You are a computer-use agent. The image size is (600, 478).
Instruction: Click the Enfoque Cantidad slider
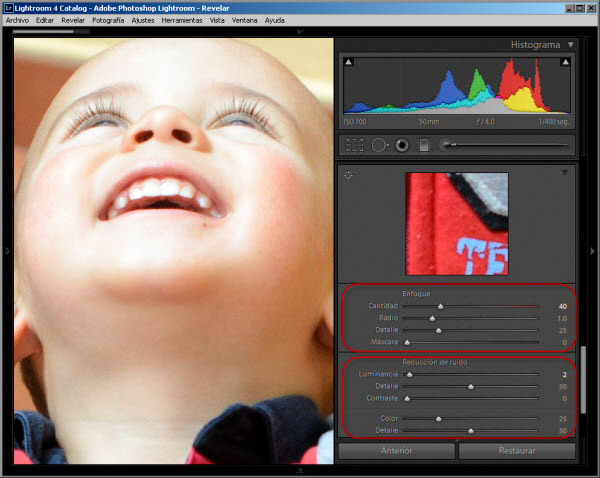point(471,306)
